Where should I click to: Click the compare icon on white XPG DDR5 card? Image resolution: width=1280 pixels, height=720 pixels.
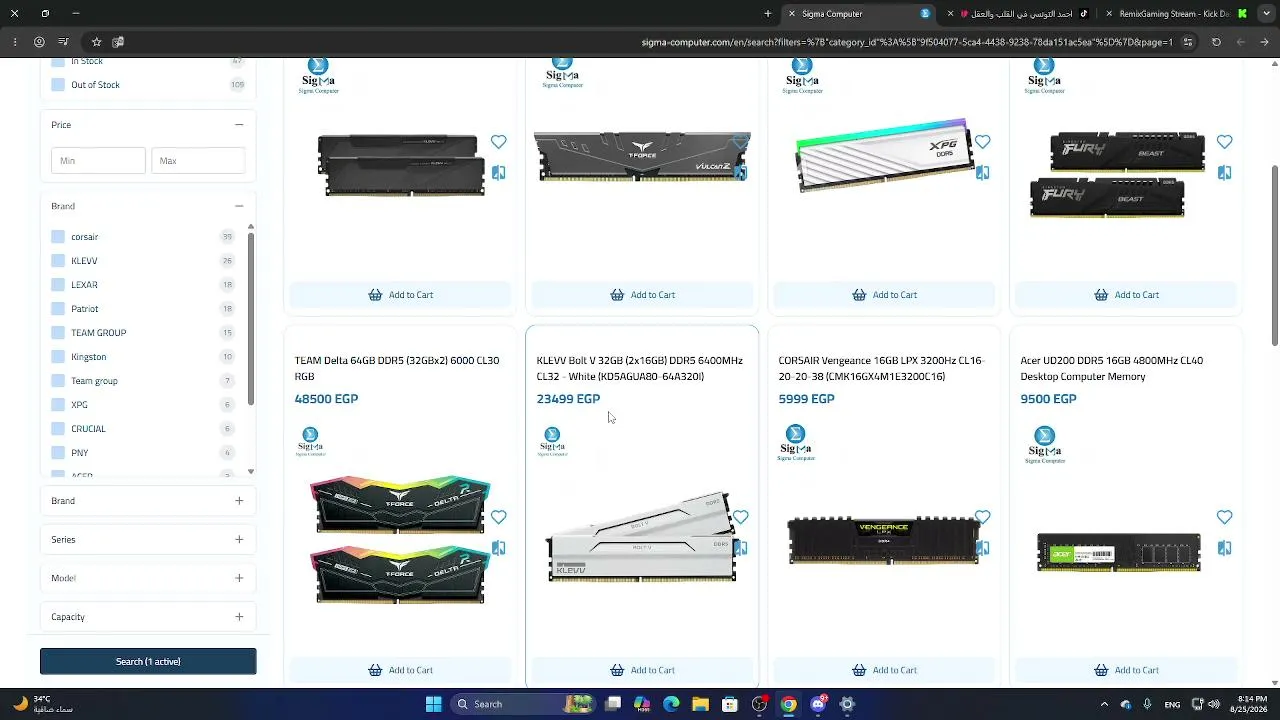(x=982, y=173)
